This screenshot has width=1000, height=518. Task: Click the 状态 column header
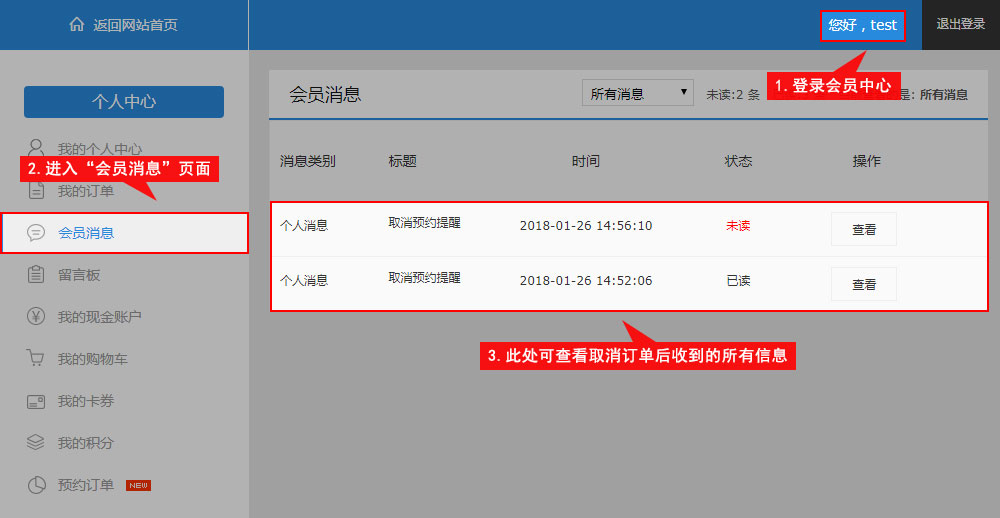coord(739,161)
